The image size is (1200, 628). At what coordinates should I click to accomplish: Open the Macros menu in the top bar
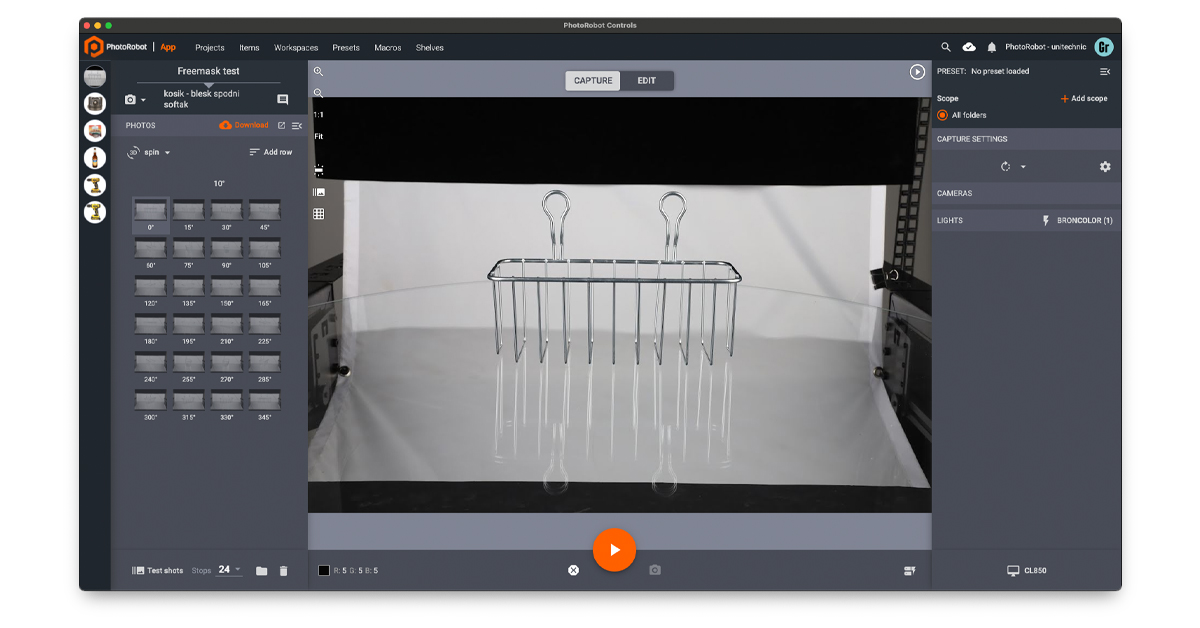(x=390, y=47)
